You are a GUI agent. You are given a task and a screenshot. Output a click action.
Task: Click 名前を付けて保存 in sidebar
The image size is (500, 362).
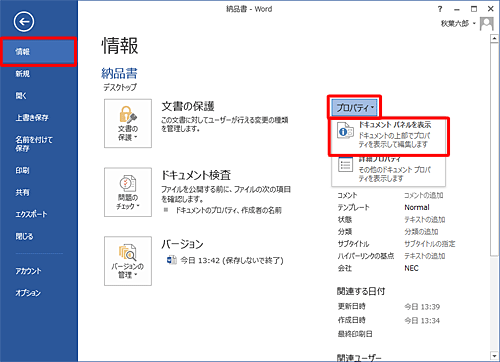tap(34, 144)
